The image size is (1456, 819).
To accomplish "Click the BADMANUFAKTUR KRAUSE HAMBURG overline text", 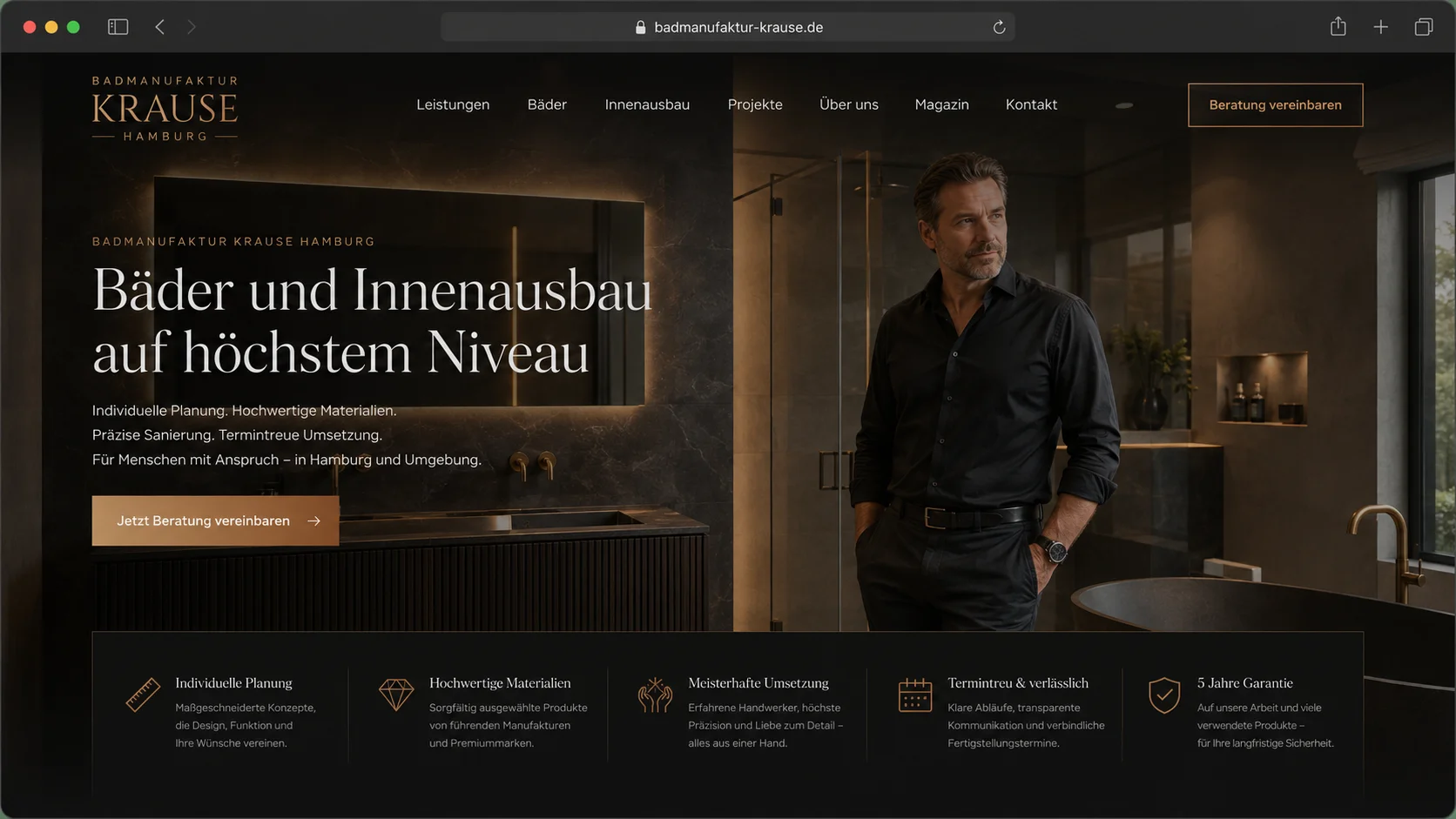I will coord(233,241).
